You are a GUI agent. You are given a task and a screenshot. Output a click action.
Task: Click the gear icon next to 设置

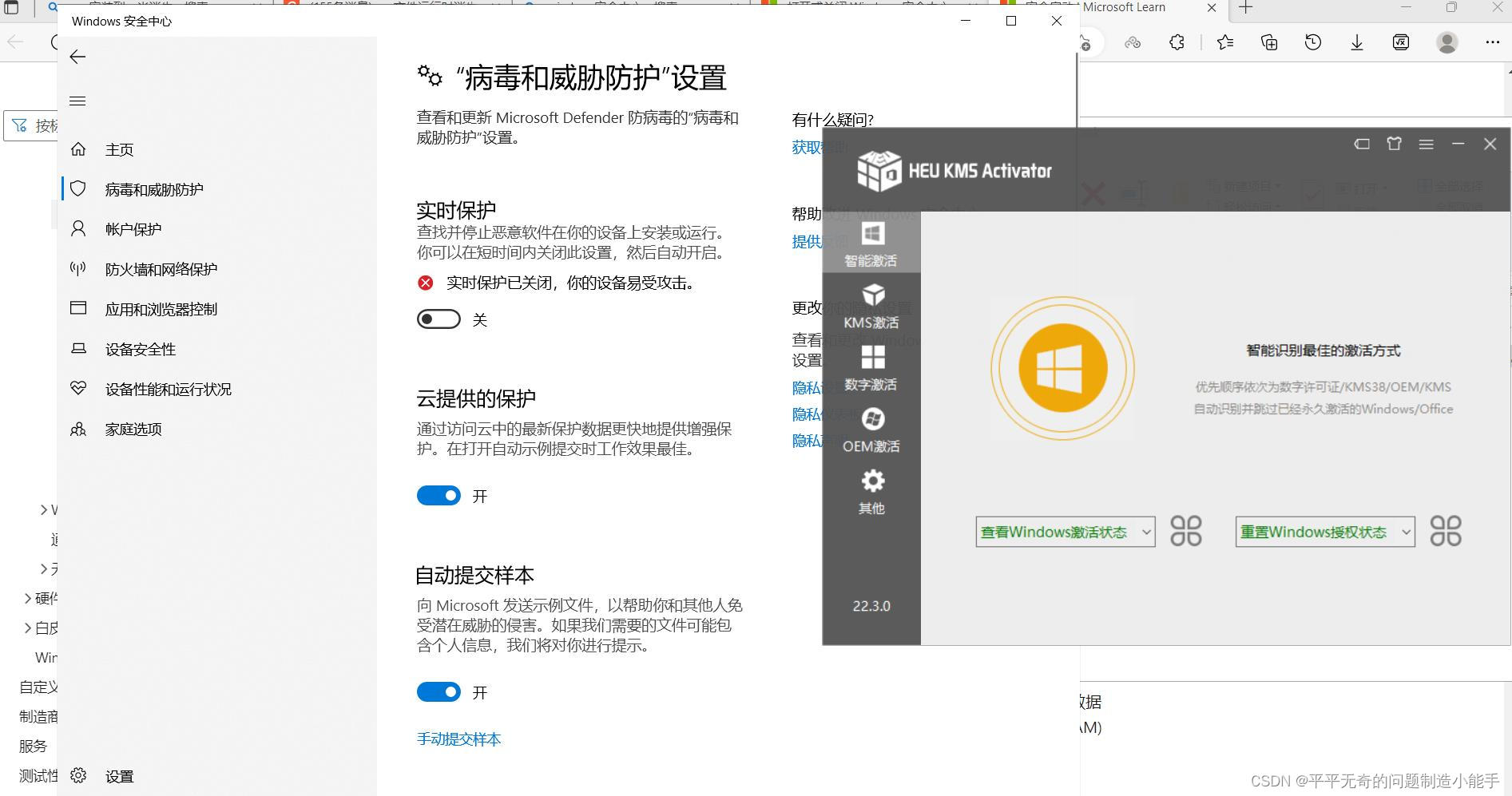pyautogui.click(x=78, y=775)
